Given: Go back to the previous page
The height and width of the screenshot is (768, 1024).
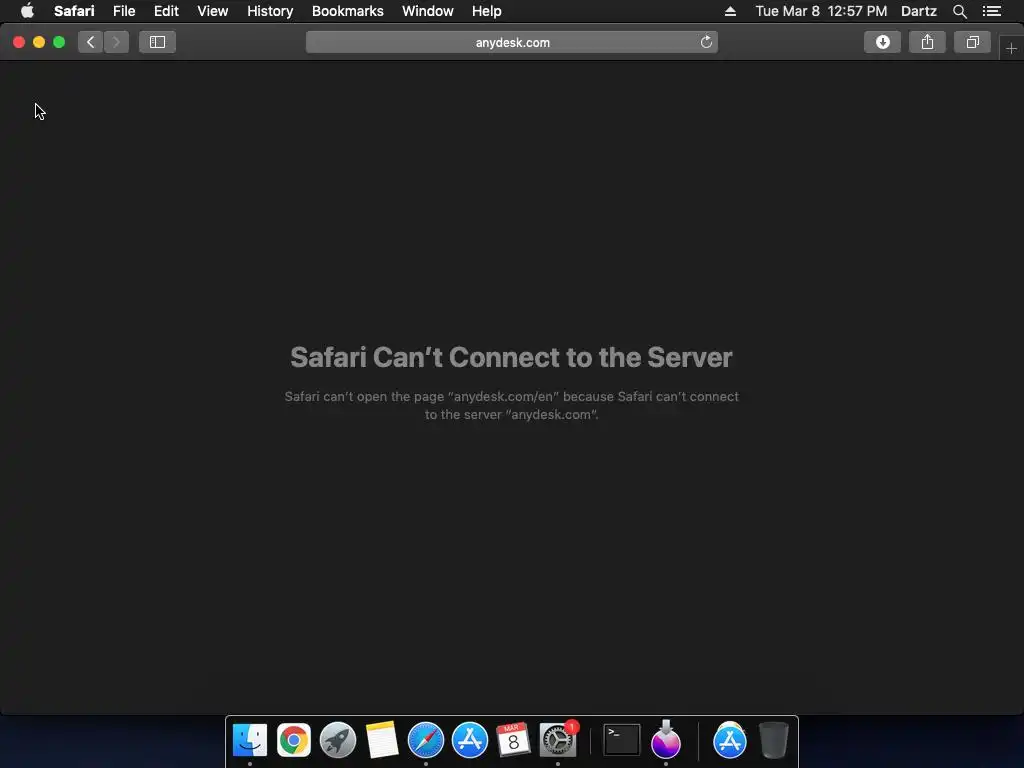Looking at the screenshot, I should [91, 42].
